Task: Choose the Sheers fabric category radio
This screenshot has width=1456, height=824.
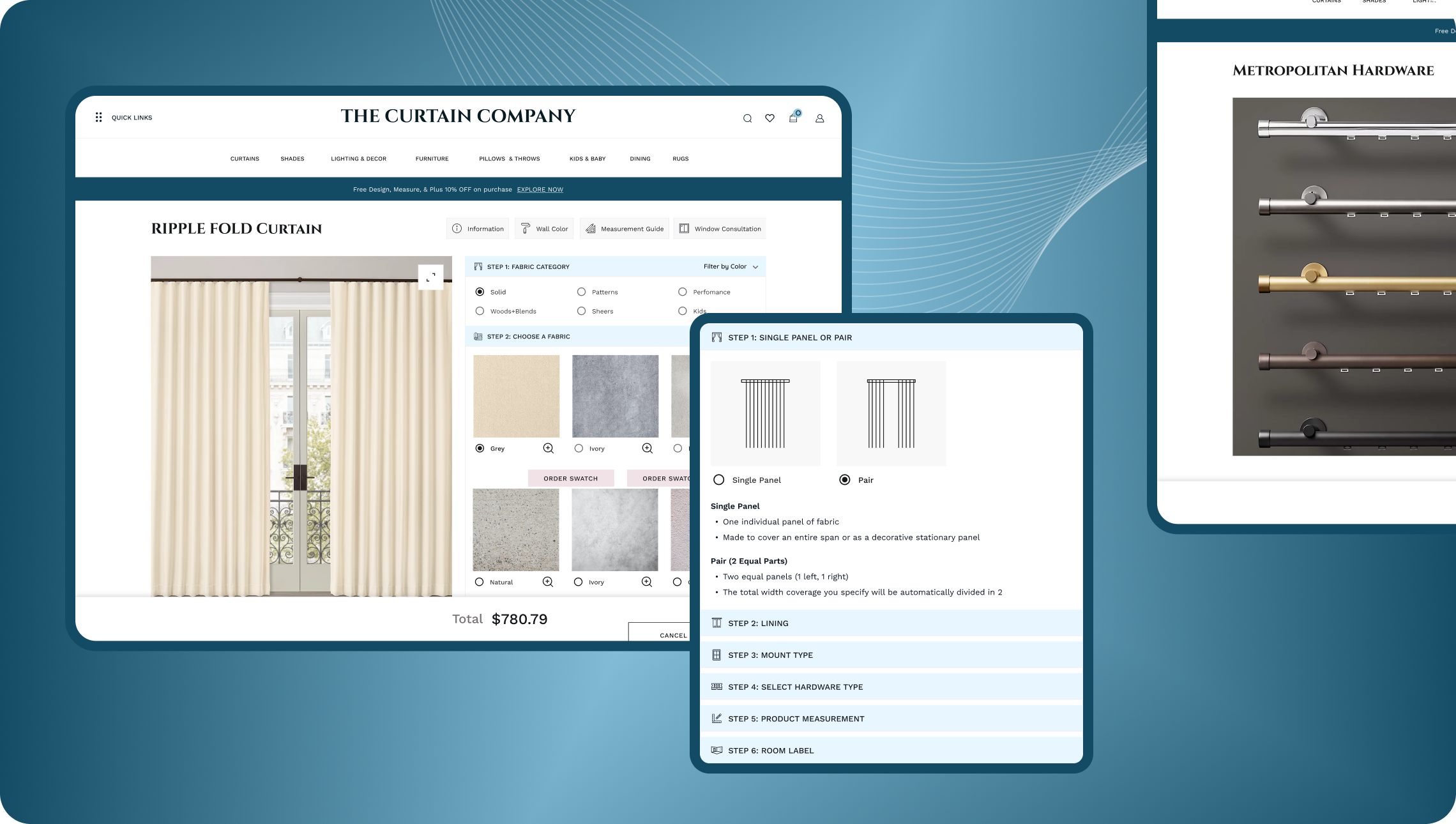Action: click(x=581, y=311)
